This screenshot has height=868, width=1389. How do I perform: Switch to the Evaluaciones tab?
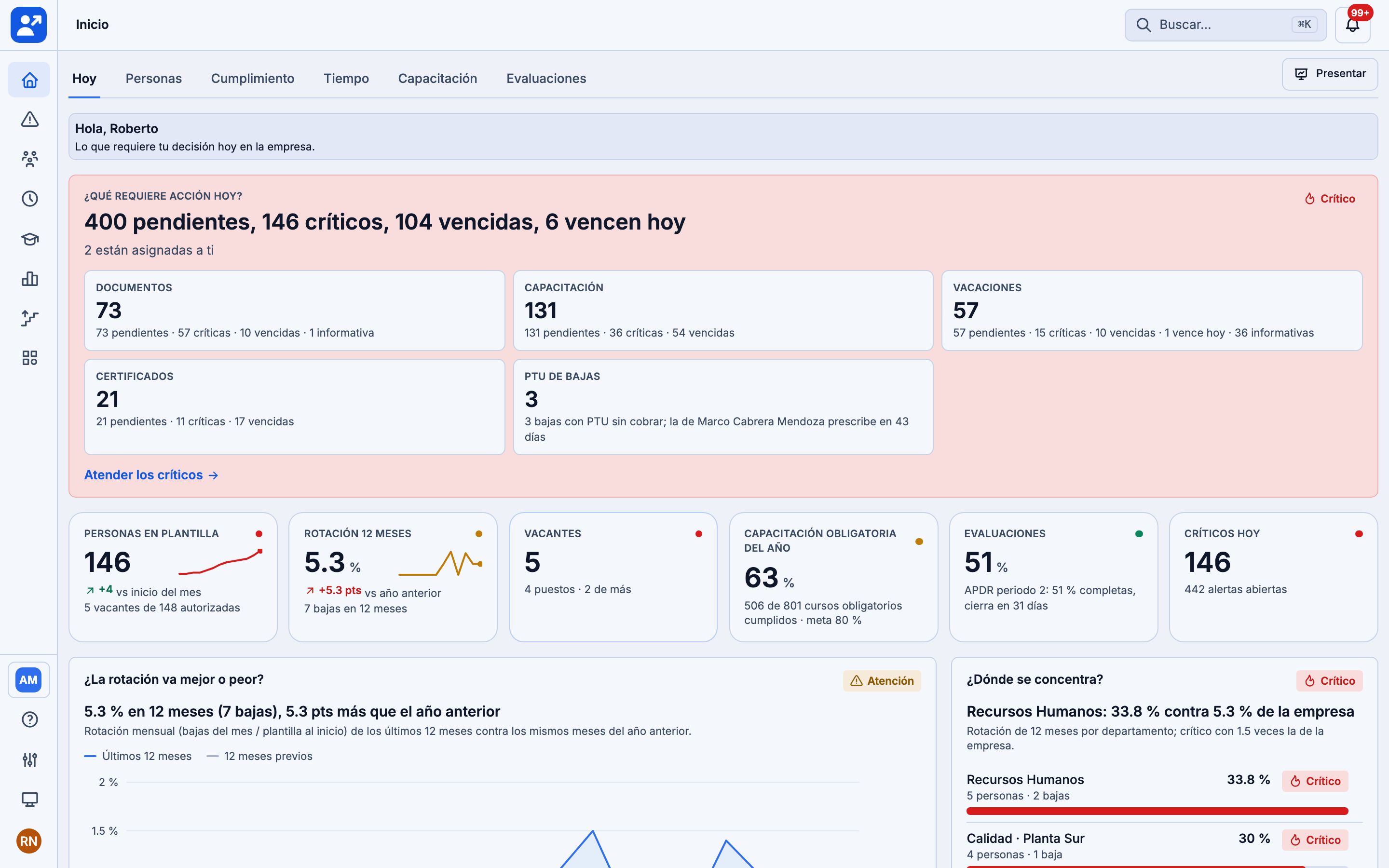pyautogui.click(x=546, y=79)
